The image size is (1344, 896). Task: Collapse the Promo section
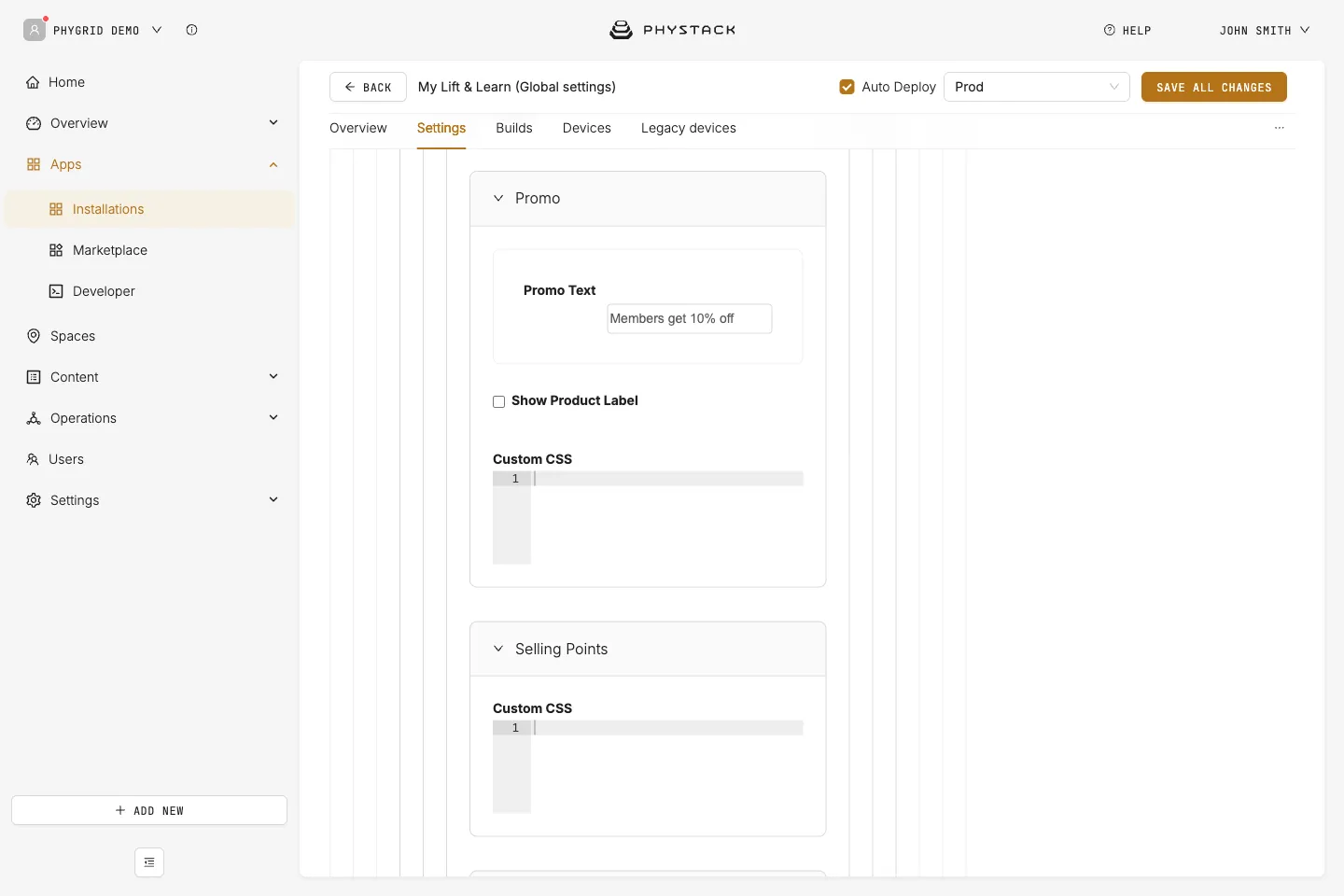[x=498, y=198]
